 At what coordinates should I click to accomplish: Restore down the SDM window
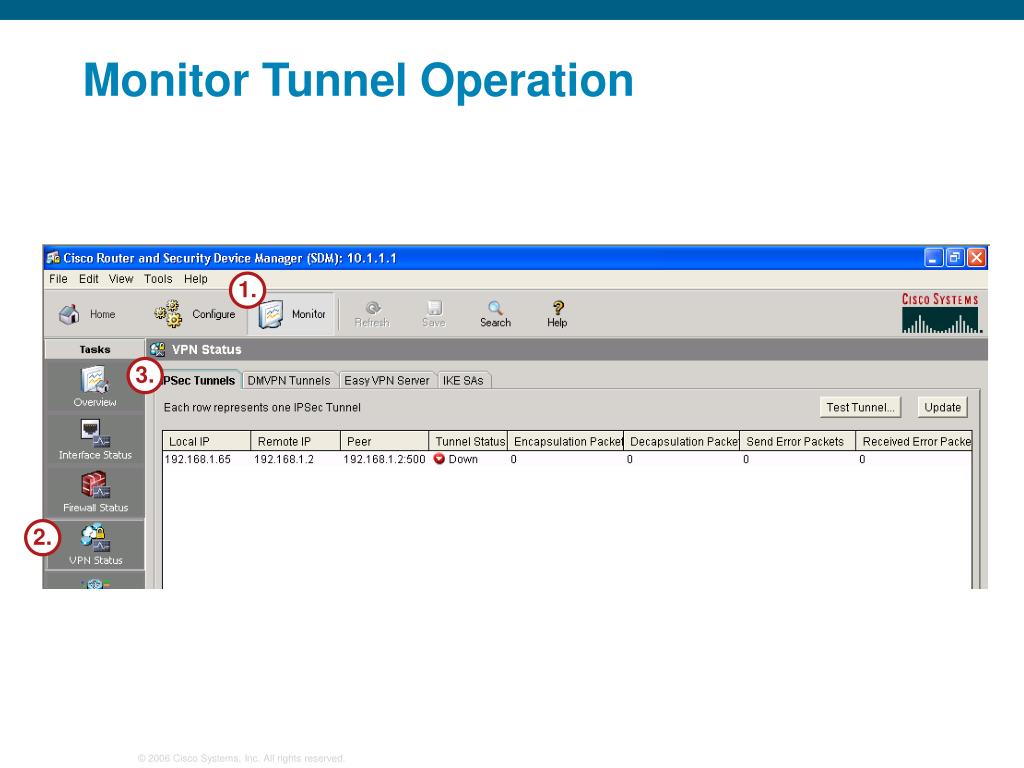[x=955, y=257]
